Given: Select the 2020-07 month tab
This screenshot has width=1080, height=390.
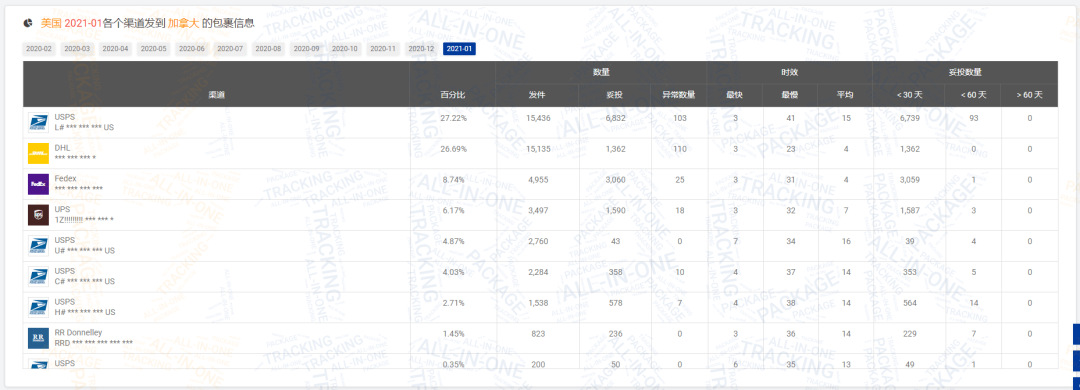Looking at the screenshot, I should 230,49.
